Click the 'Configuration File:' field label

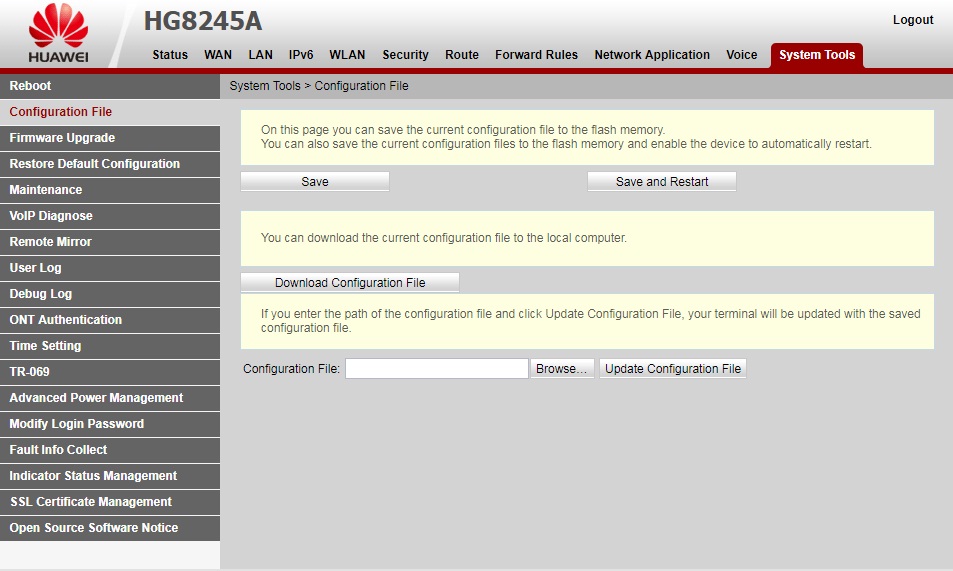(292, 369)
